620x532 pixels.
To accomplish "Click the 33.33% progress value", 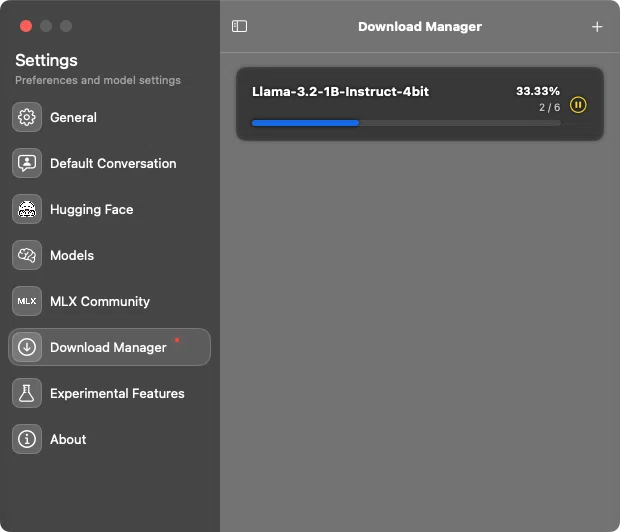I will pyautogui.click(x=538, y=91).
